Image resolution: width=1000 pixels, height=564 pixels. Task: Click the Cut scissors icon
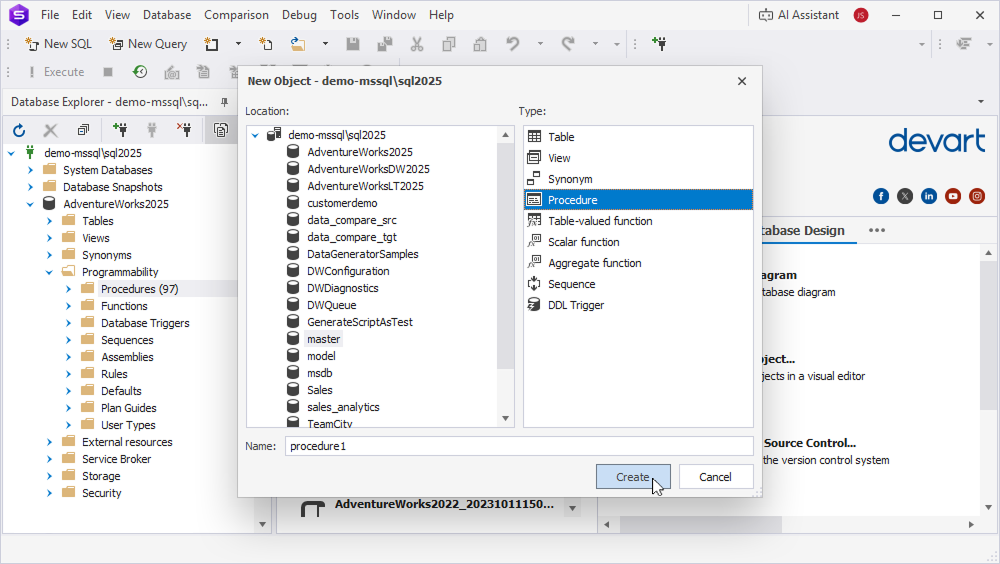[x=417, y=44]
